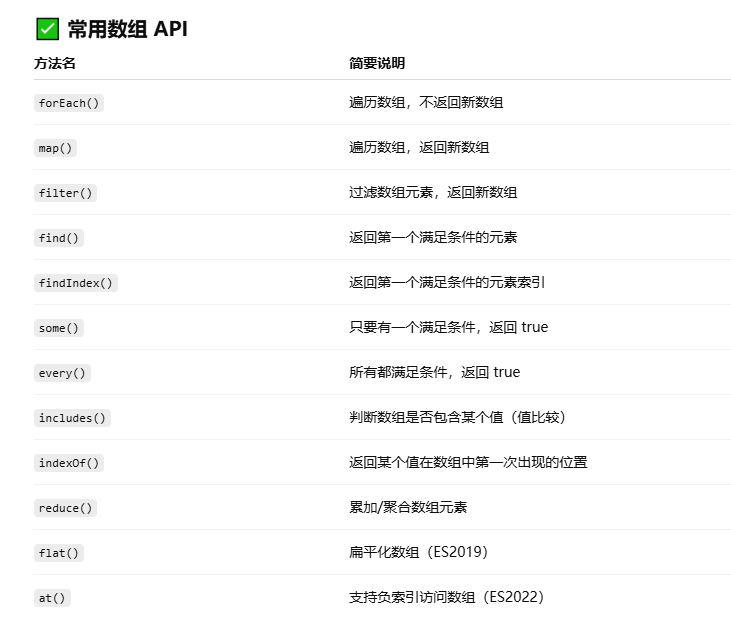Click description 返回第一个满足条件的元素
The height and width of the screenshot is (641, 731).
(x=433, y=237)
